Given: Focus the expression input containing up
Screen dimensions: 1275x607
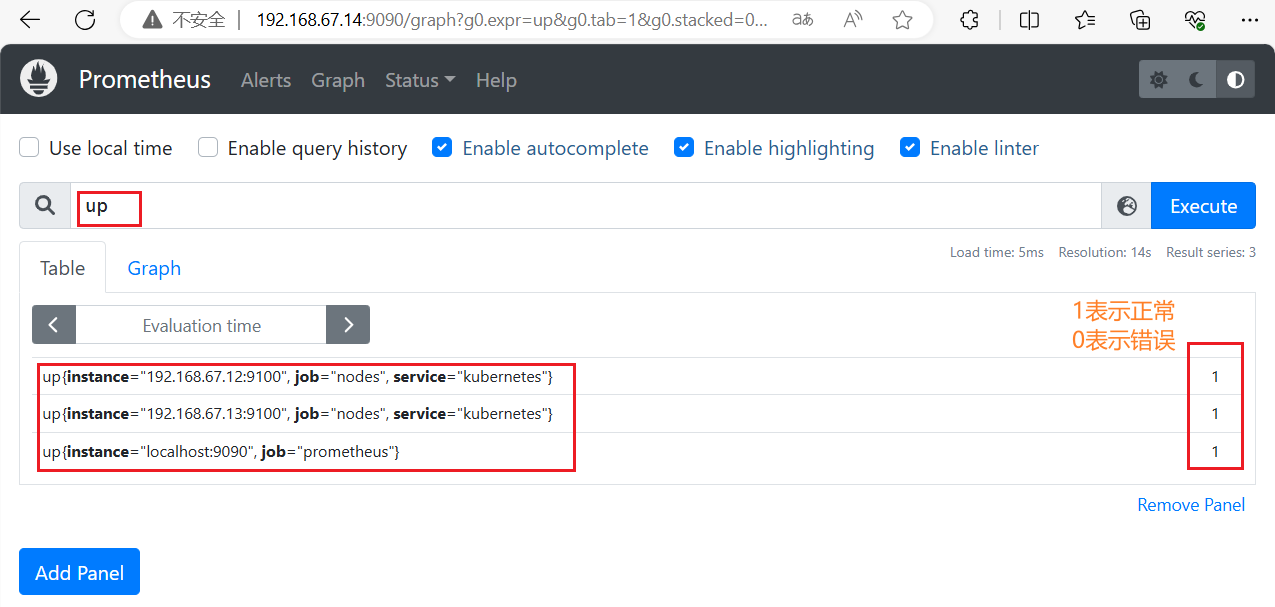Looking at the screenshot, I should coord(585,206).
